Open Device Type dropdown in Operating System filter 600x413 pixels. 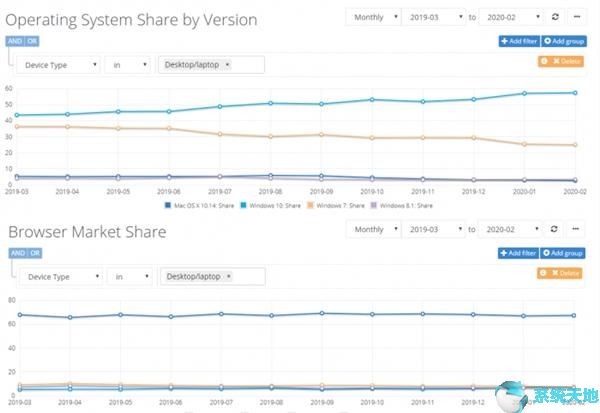[58, 65]
